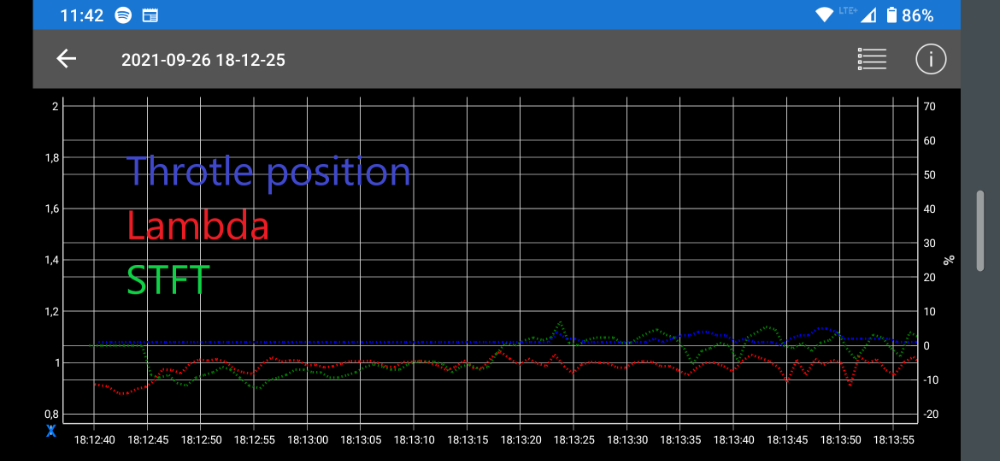1000x461 pixels.
Task: Select the log title 2021-09-26 18-12-25
Action: pyautogui.click(x=203, y=60)
